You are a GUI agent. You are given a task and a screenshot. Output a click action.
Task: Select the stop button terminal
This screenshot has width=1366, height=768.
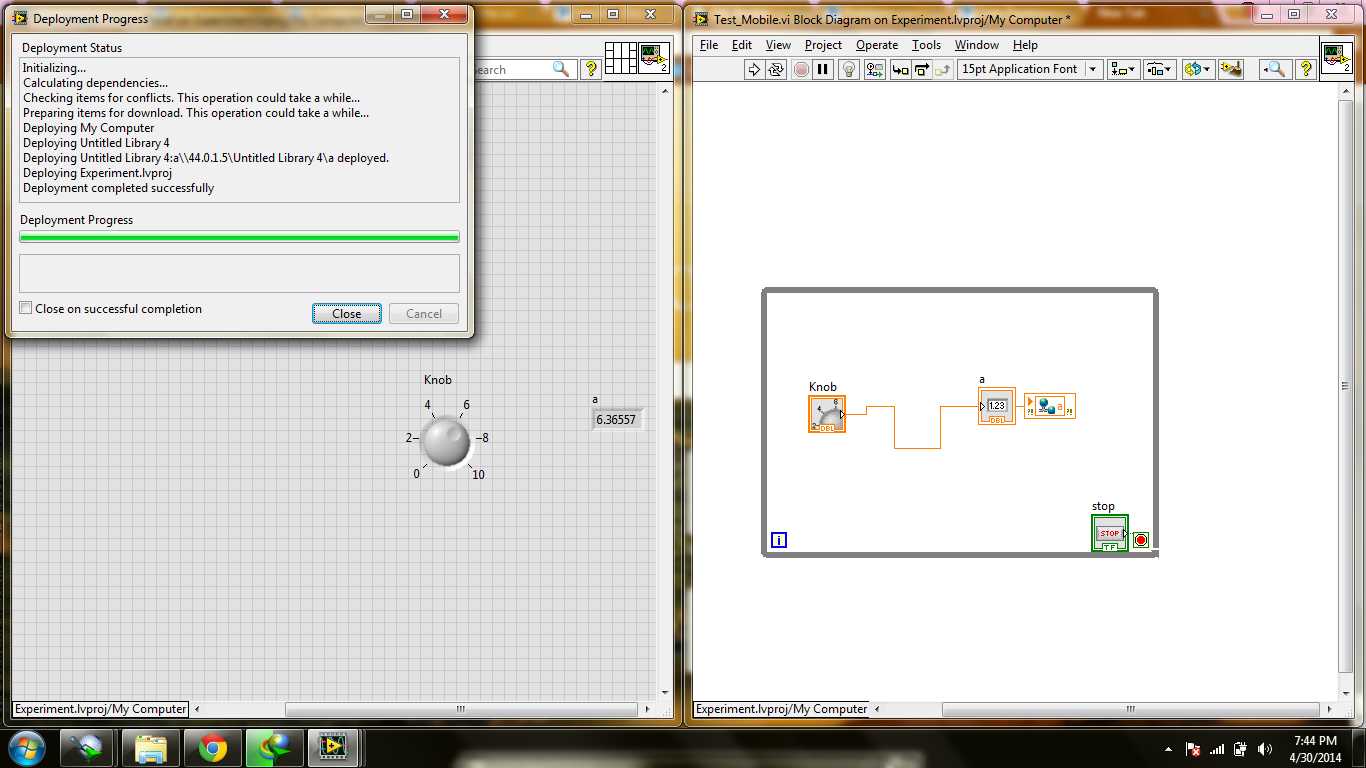1110,533
